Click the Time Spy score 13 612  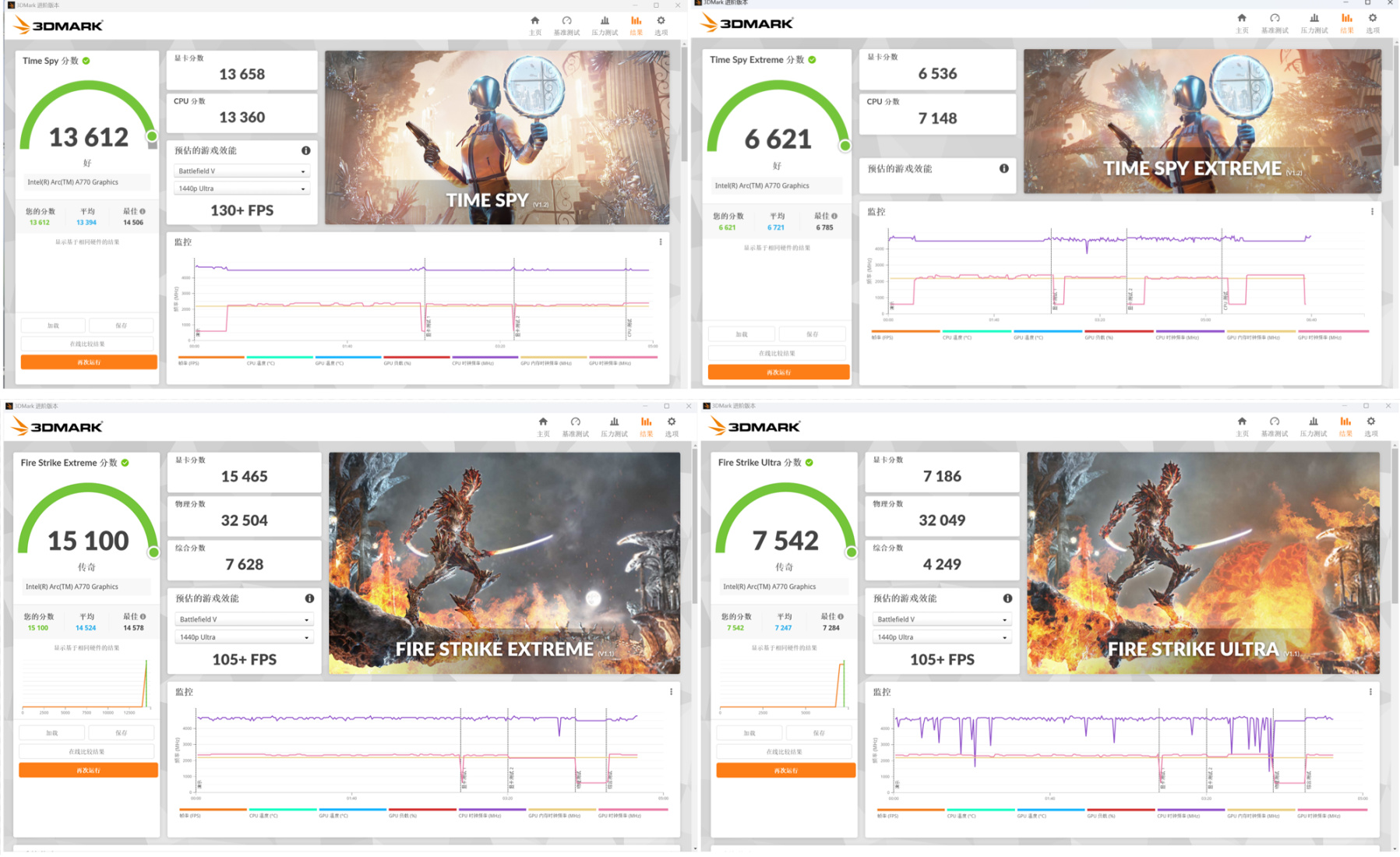tap(89, 137)
